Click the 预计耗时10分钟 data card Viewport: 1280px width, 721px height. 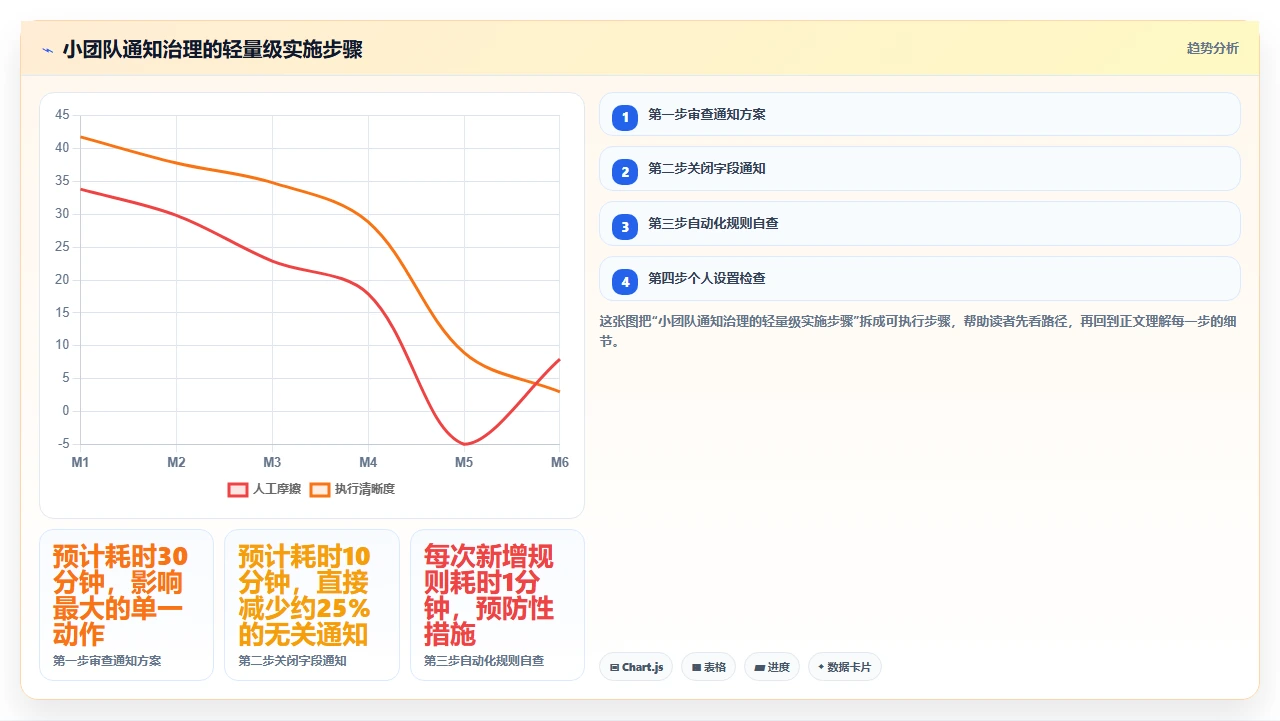312,605
